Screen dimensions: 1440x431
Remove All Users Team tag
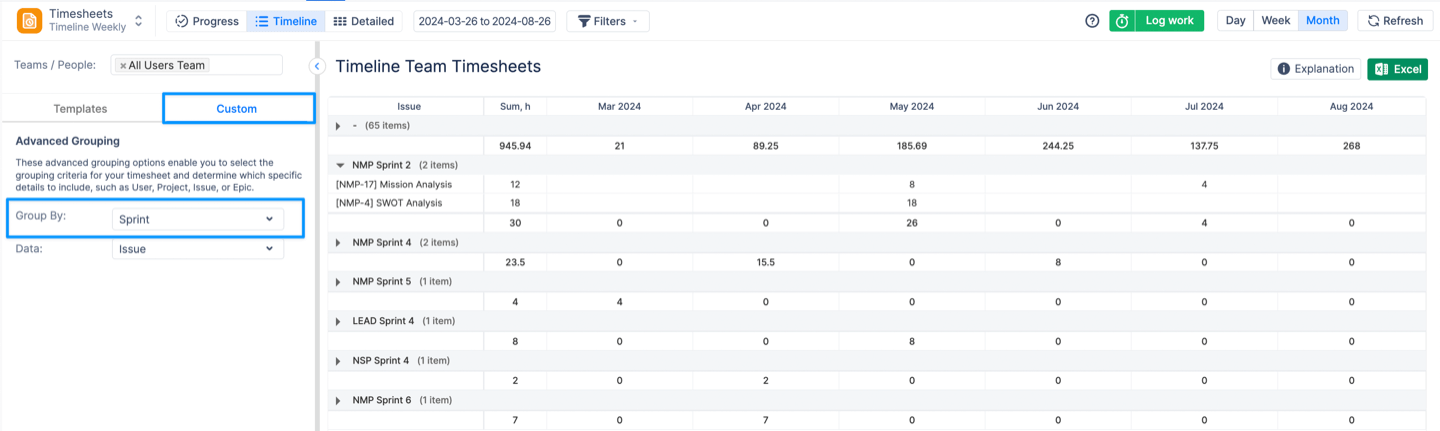tap(123, 66)
